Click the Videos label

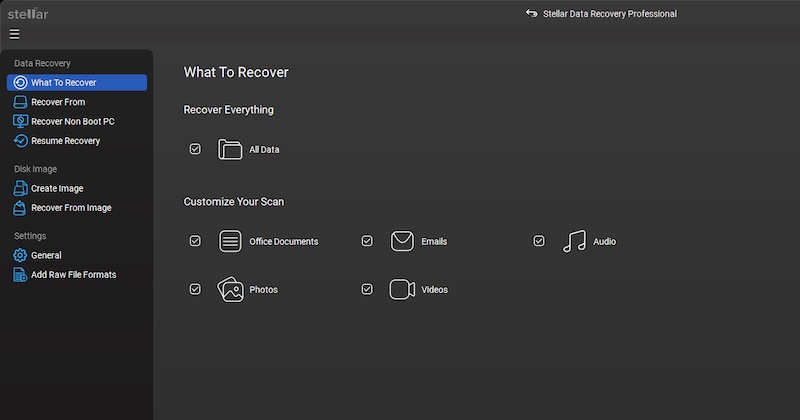pos(434,289)
